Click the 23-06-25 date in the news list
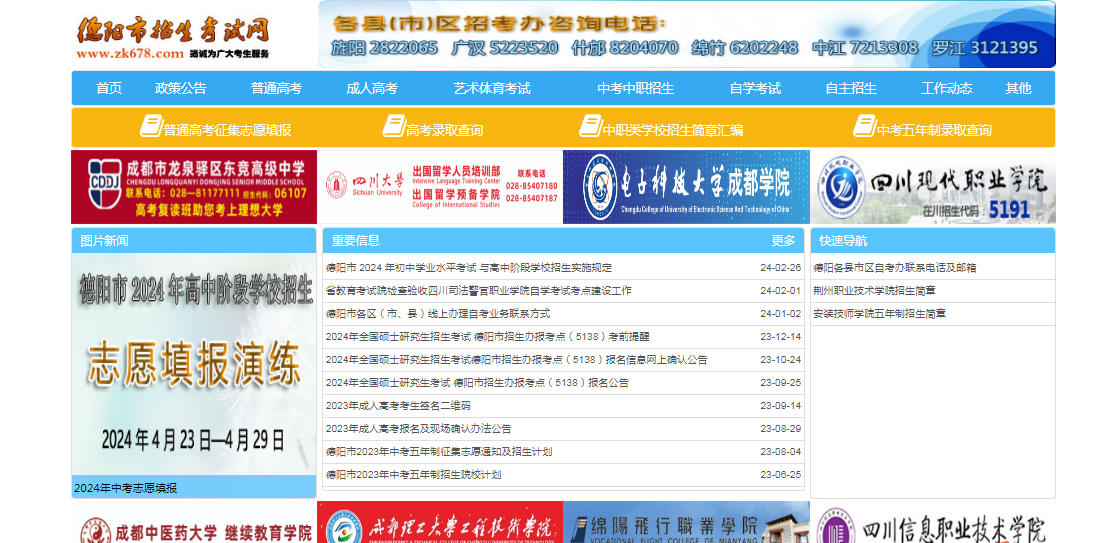This screenshot has width=1112, height=543. point(781,474)
